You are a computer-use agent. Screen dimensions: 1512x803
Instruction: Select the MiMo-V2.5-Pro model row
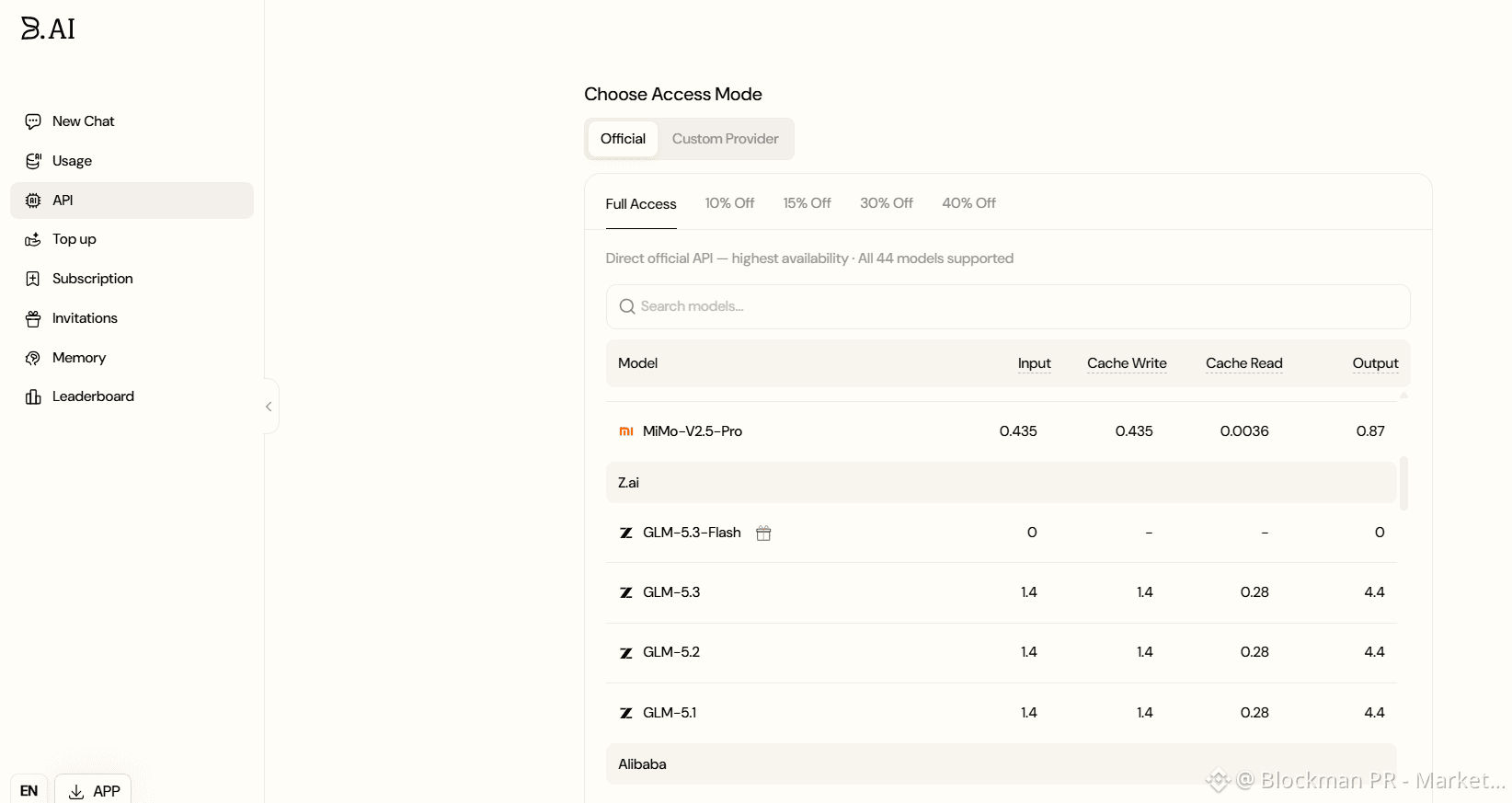pyautogui.click(x=1002, y=431)
